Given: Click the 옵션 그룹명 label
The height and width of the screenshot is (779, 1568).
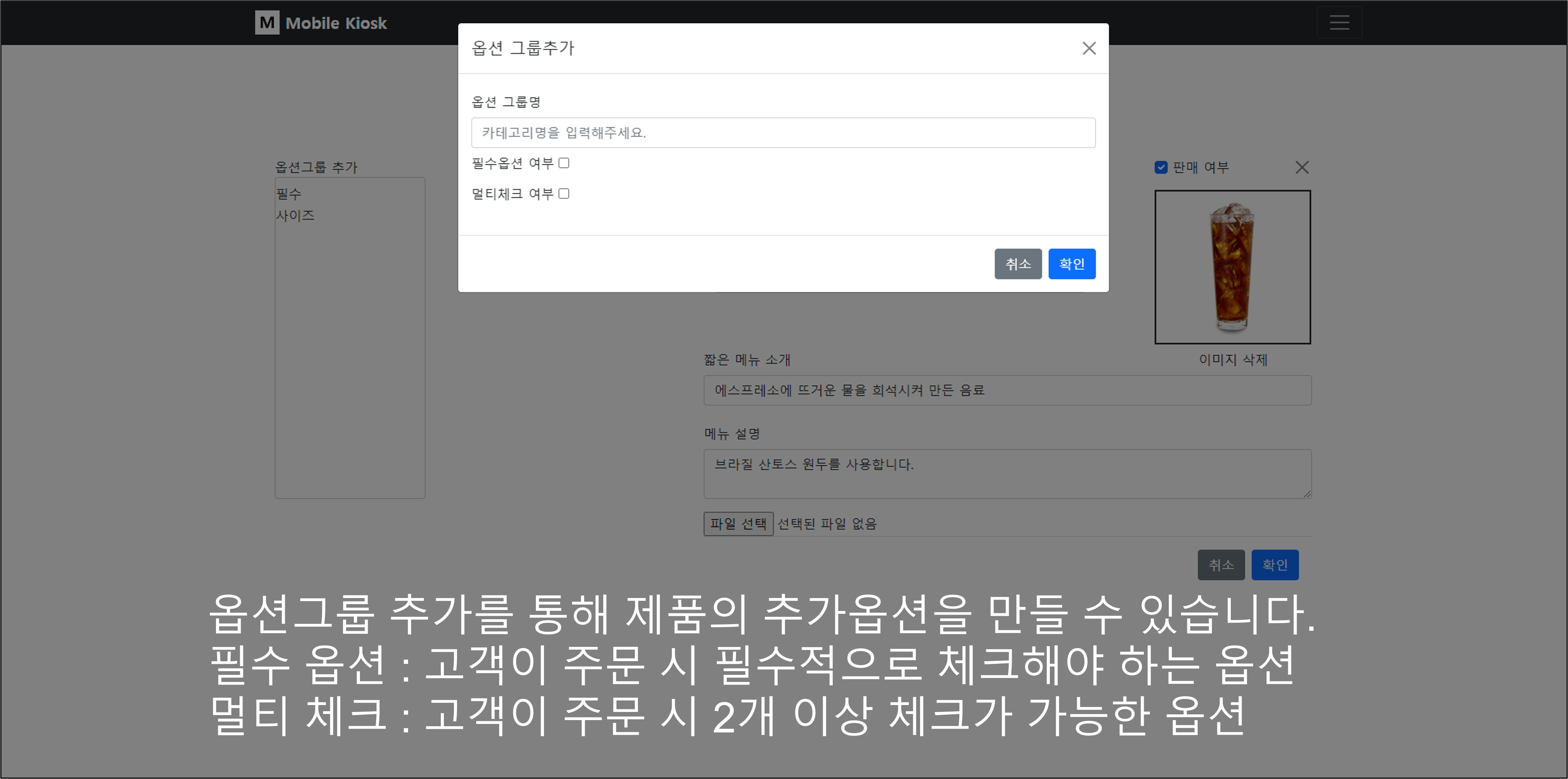Looking at the screenshot, I should 506,102.
